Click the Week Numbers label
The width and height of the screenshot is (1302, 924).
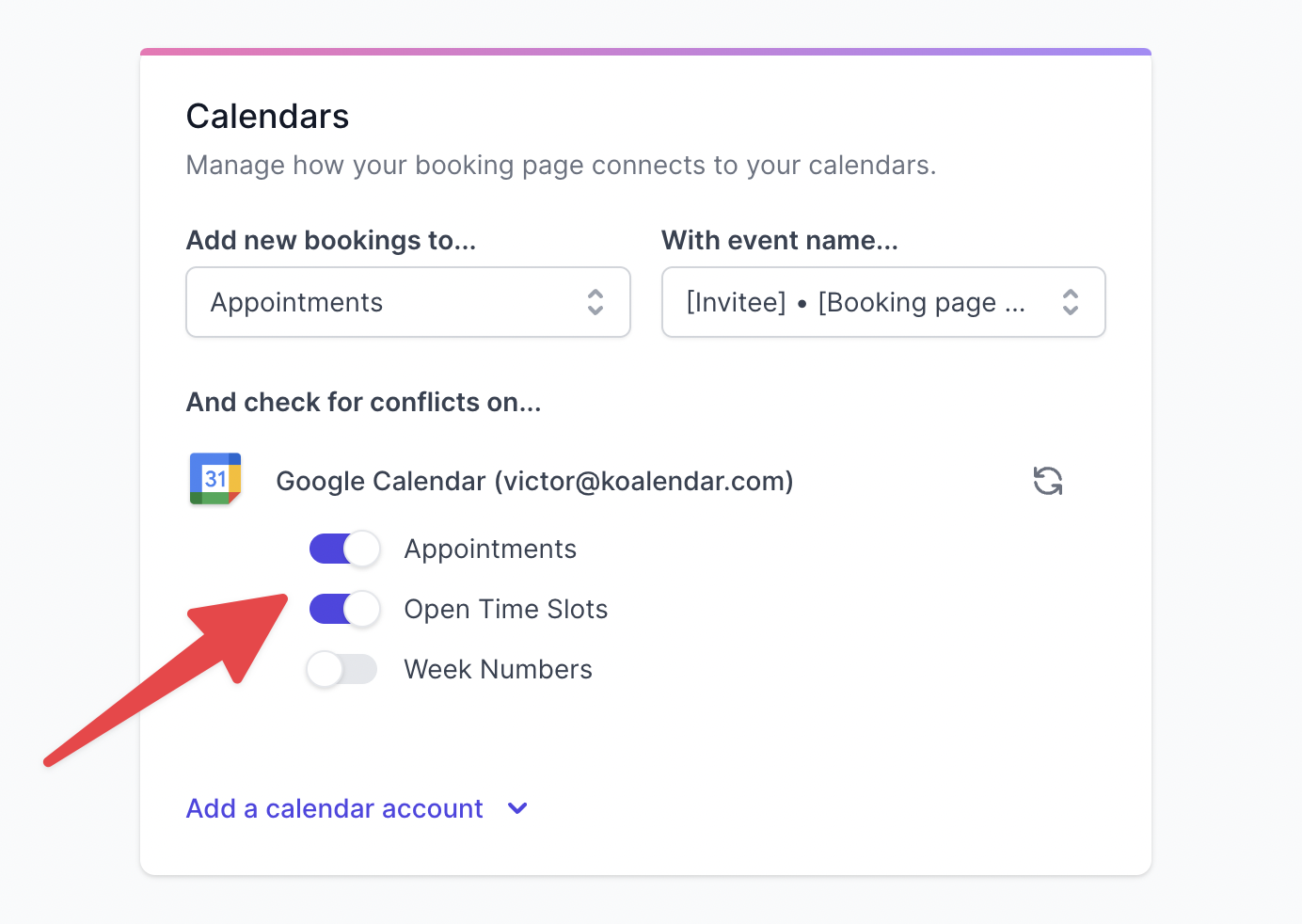pyautogui.click(x=499, y=669)
